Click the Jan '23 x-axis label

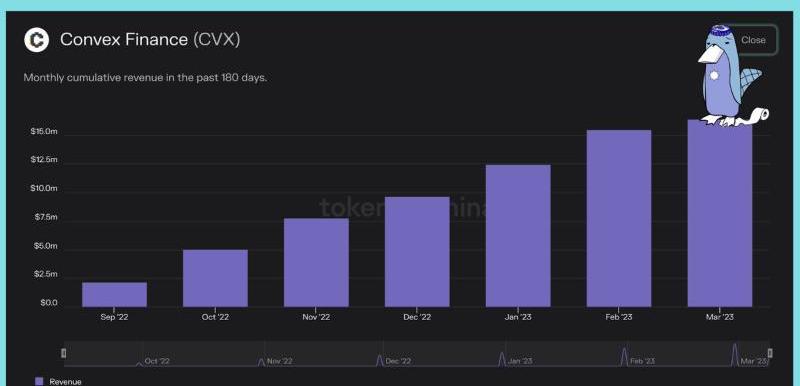(518, 317)
